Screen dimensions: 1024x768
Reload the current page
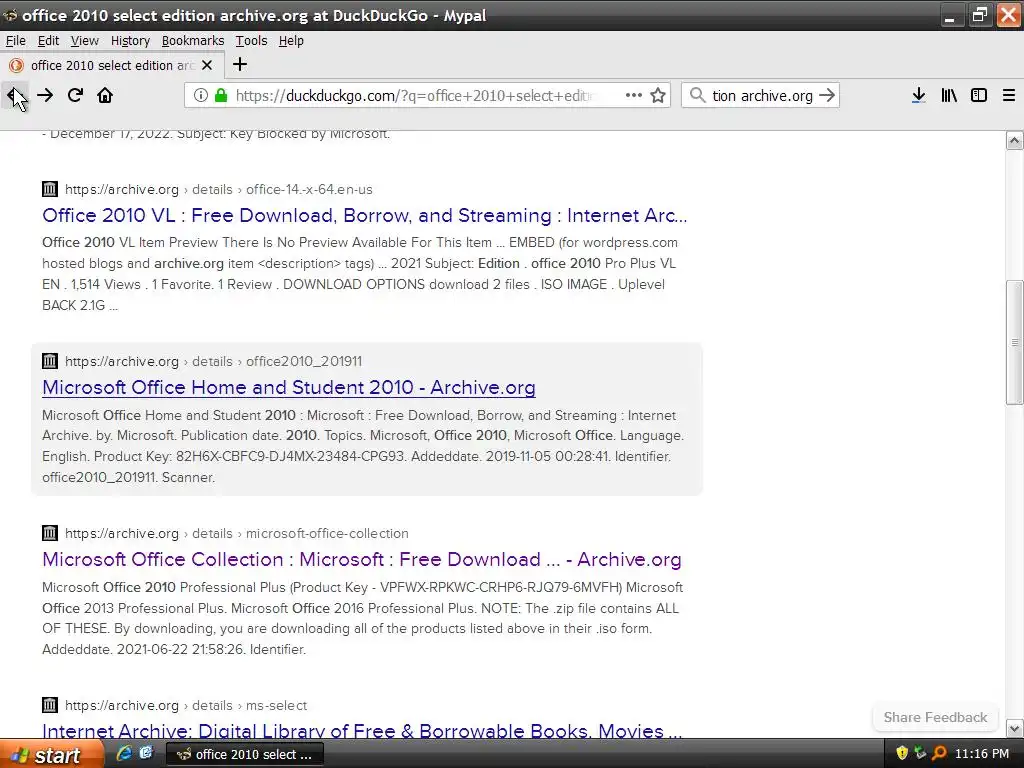tap(75, 95)
